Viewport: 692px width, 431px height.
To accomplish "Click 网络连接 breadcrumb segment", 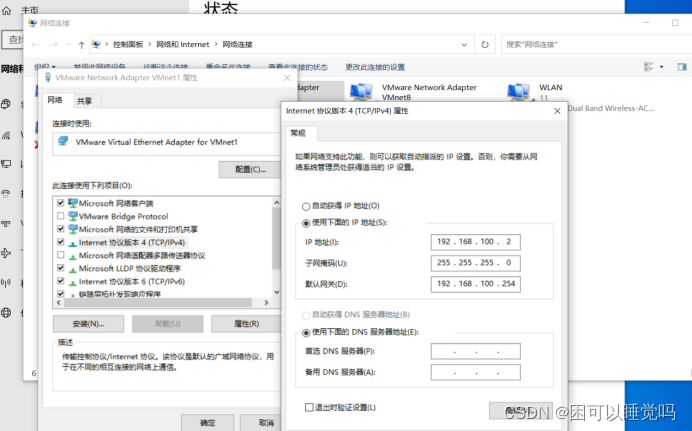I will (237, 45).
